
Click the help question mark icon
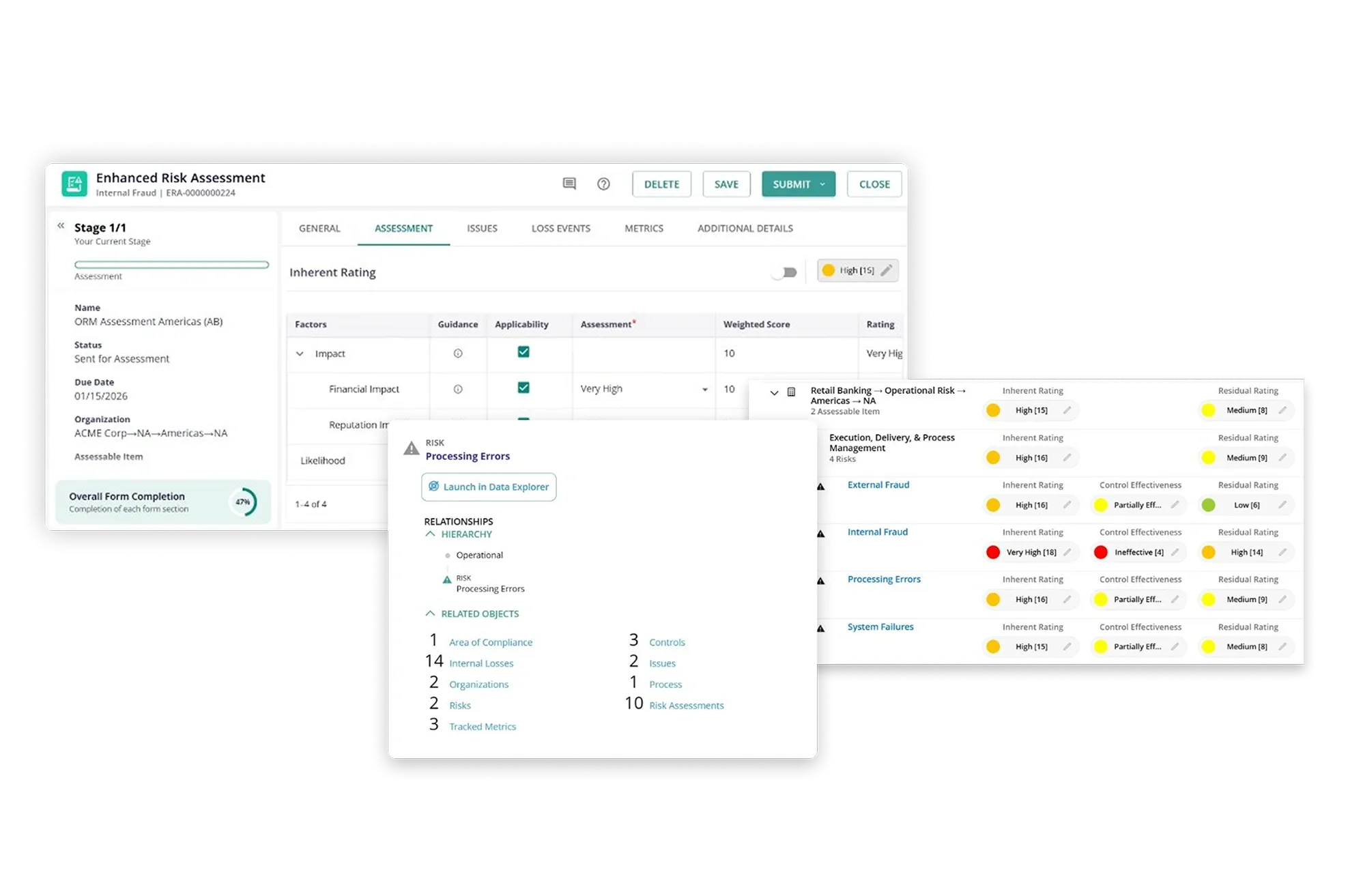[x=603, y=184]
